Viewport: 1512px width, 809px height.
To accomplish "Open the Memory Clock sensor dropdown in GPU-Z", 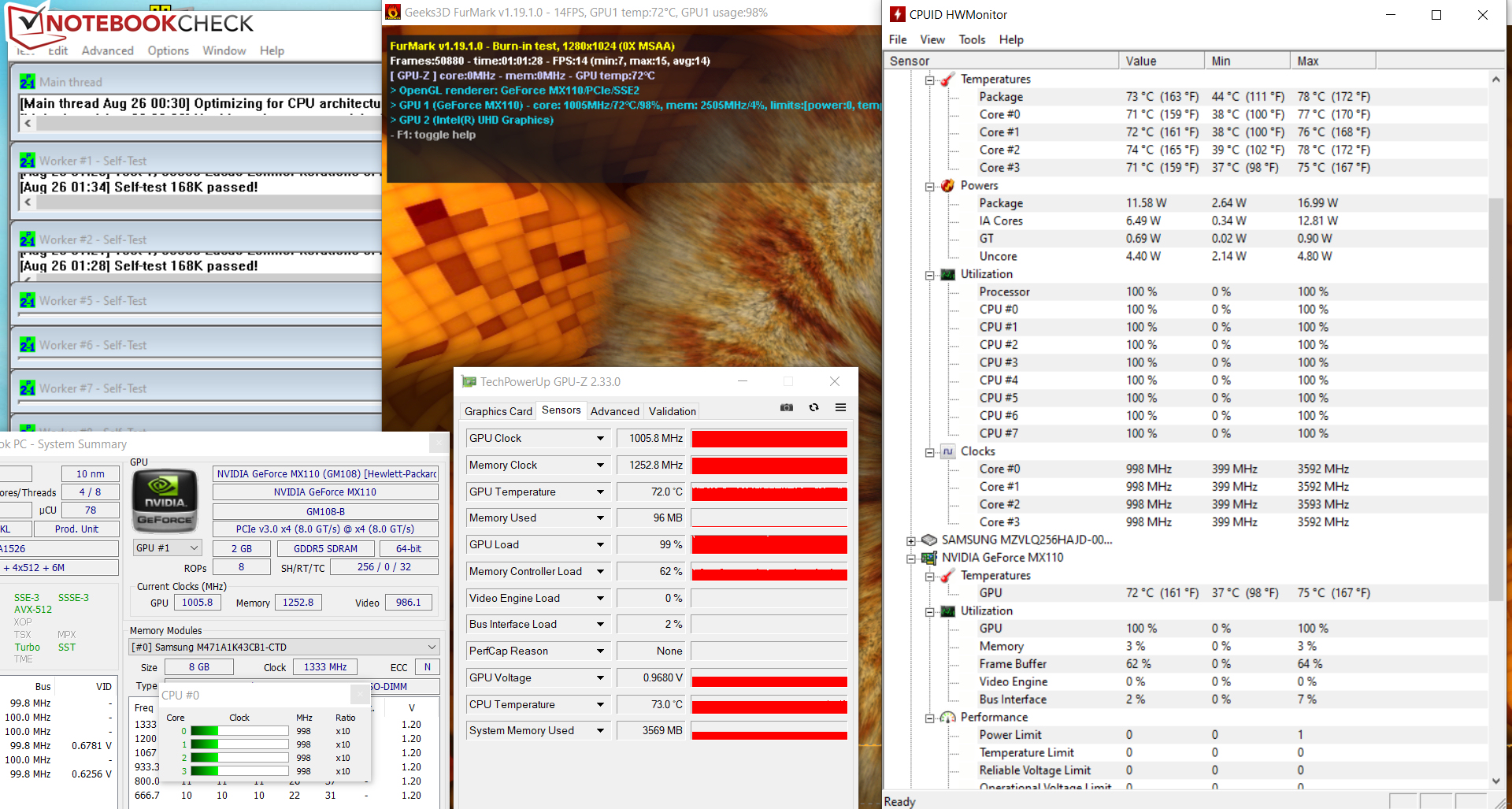I will click(x=600, y=465).
